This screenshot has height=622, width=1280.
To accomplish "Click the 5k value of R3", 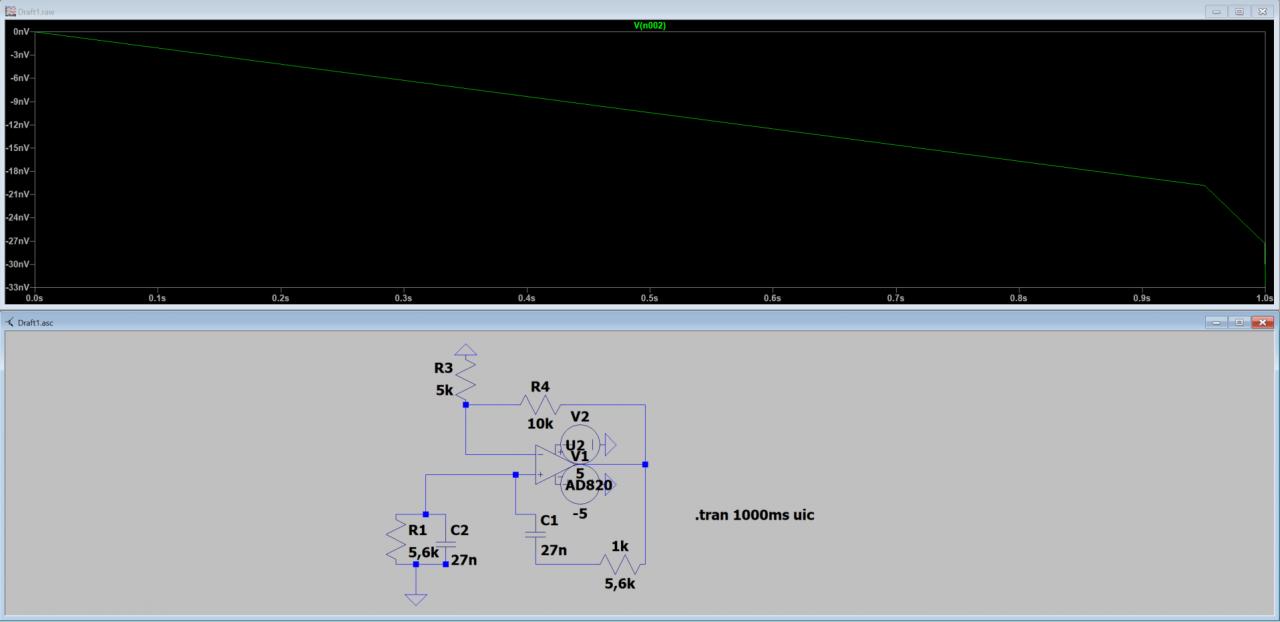I will 444,390.
